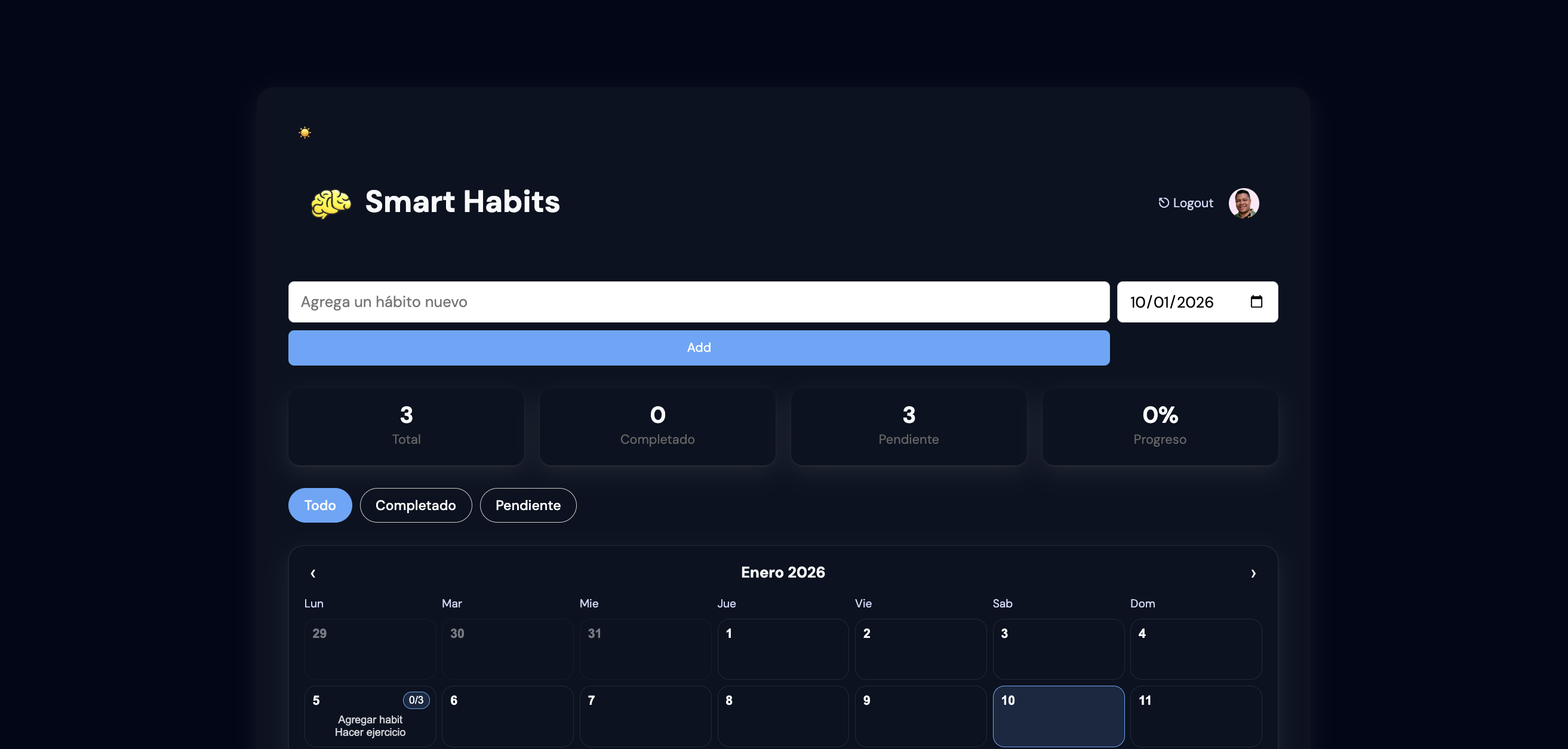This screenshot has width=1568, height=749.
Task: Click the Add habit button
Action: pyautogui.click(x=699, y=348)
